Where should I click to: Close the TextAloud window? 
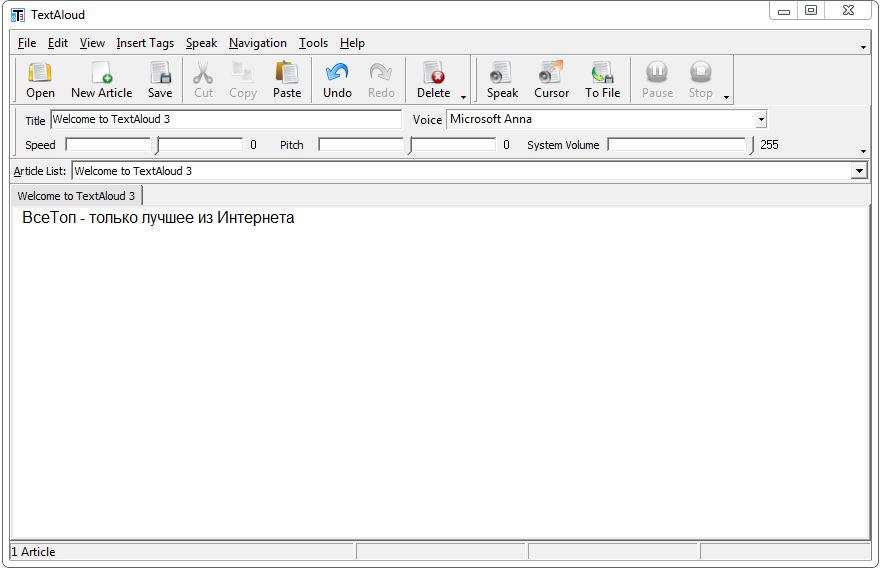pyautogui.click(x=848, y=11)
